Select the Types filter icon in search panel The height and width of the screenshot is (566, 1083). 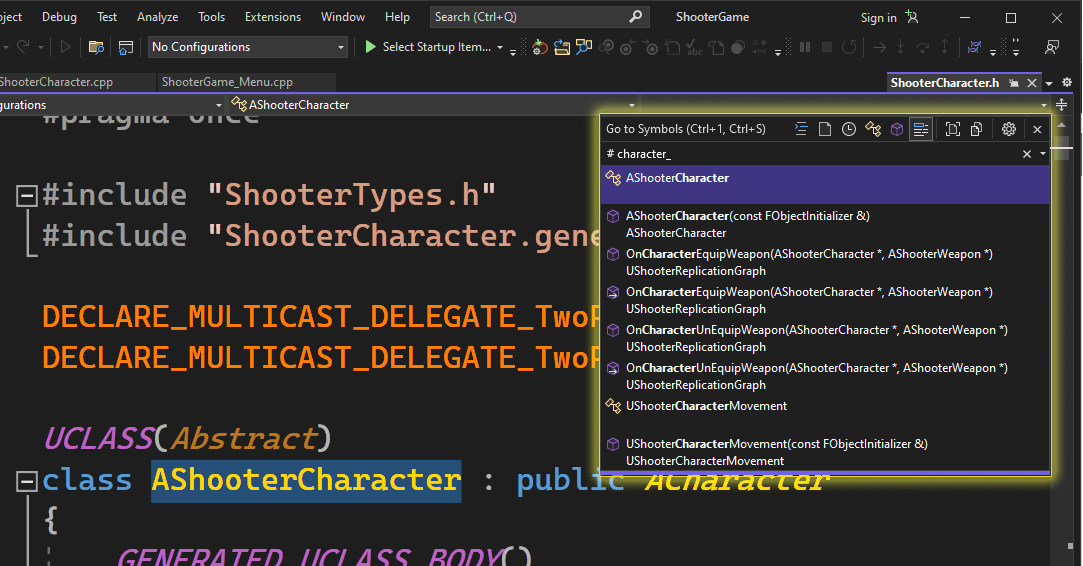873,129
